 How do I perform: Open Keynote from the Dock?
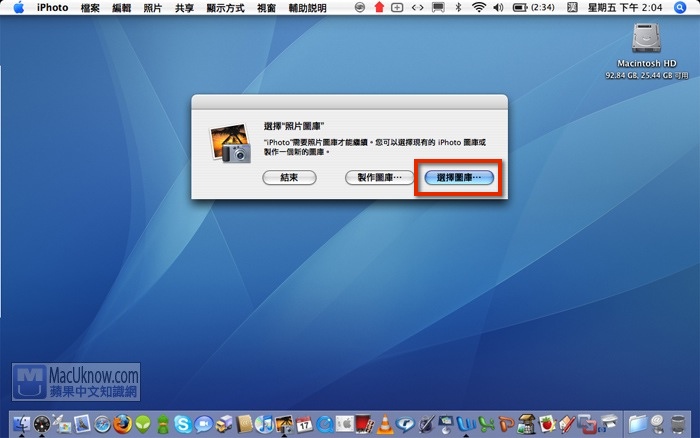[x=446, y=424]
